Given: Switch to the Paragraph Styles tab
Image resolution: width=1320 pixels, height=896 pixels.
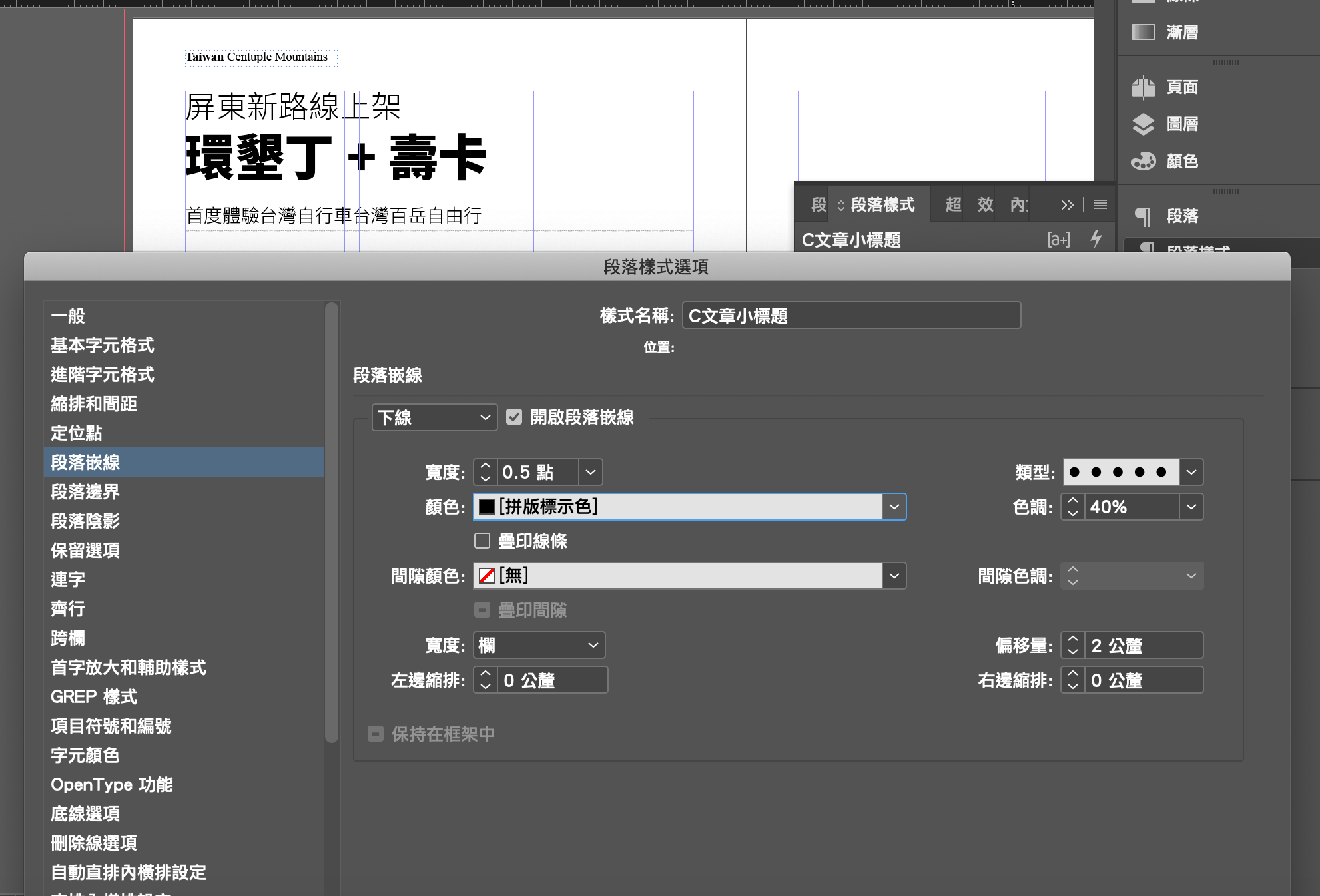Looking at the screenshot, I should 881,204.
